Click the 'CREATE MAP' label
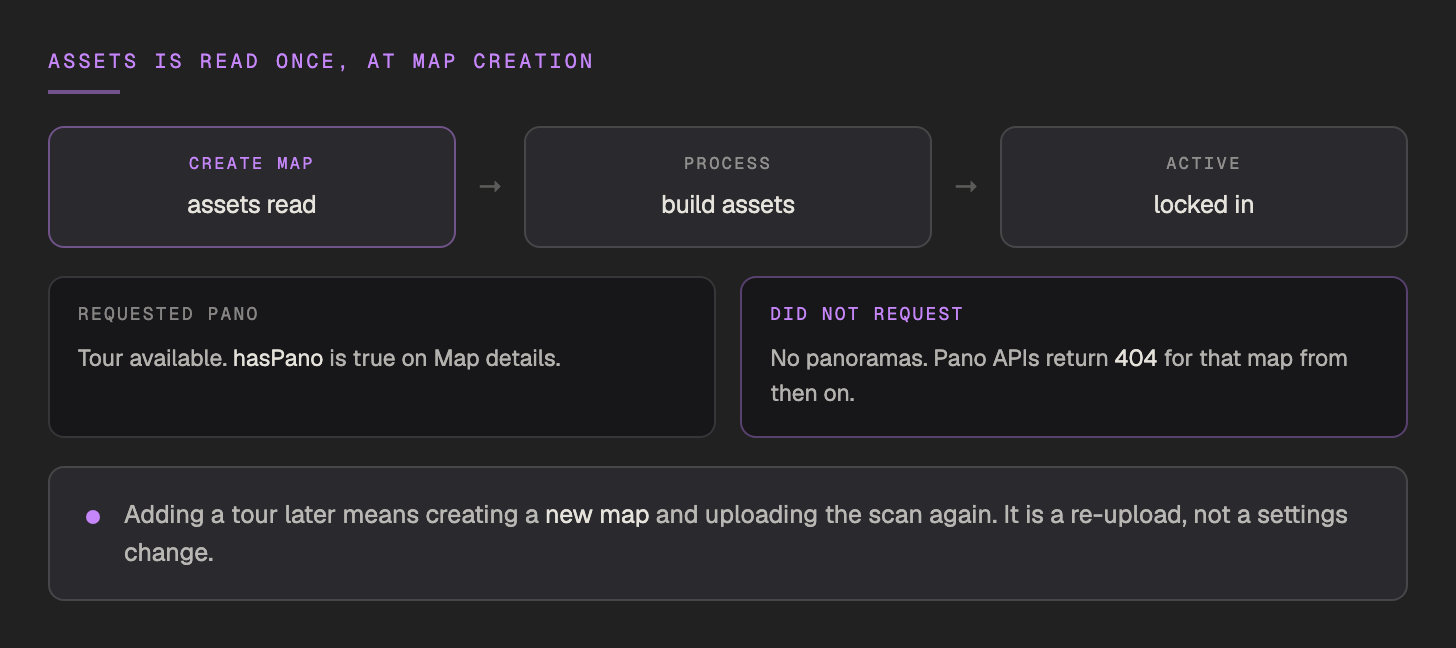Viewport: 1456px width, 648px height. 252,163
